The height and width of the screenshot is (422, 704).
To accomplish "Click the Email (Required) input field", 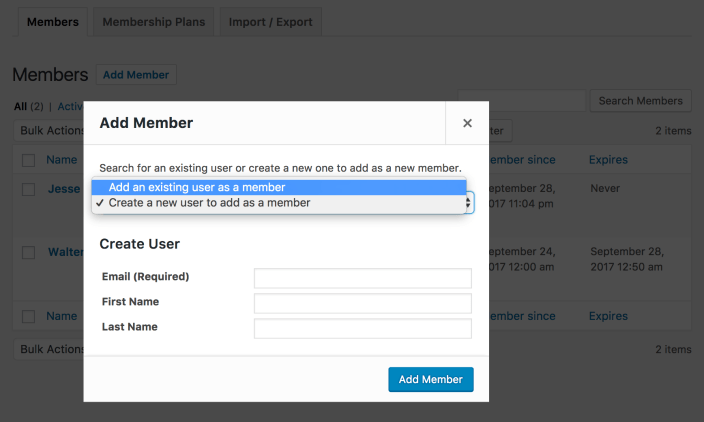I will pos(362,278).
